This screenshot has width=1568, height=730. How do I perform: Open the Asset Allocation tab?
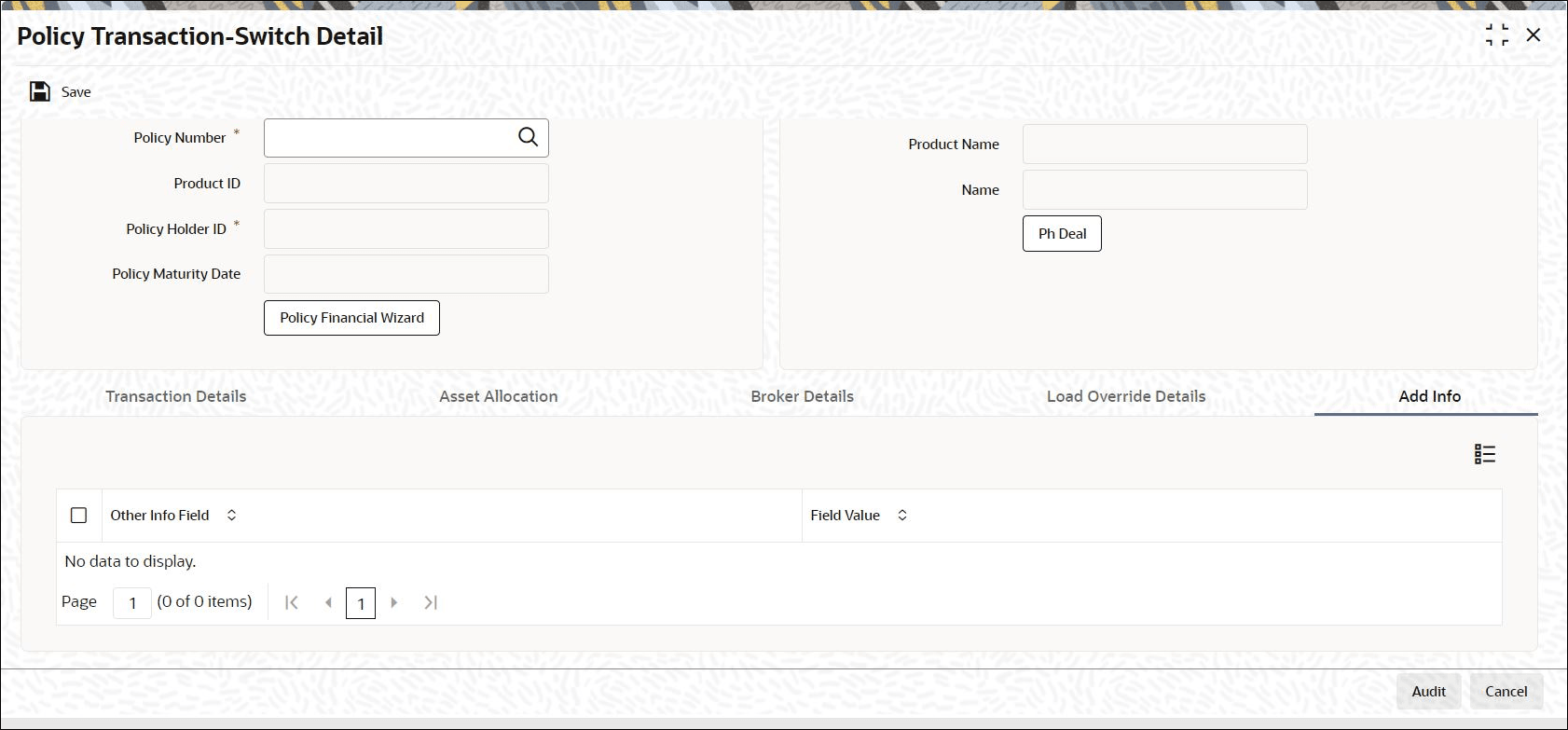[x=499, y=396]
